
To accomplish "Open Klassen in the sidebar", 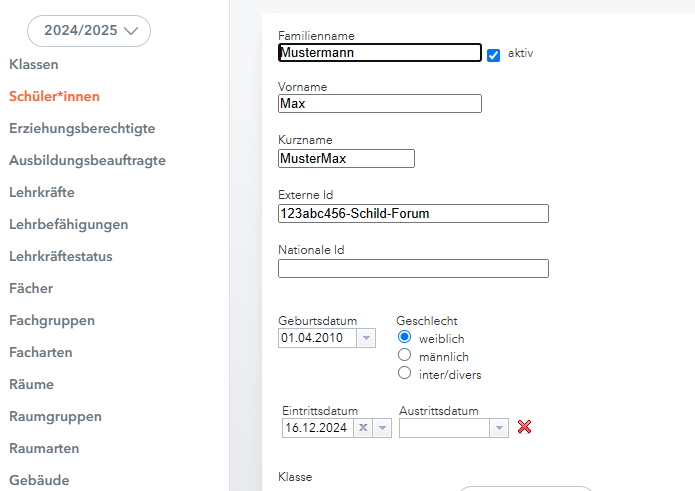I will (34, 65).
